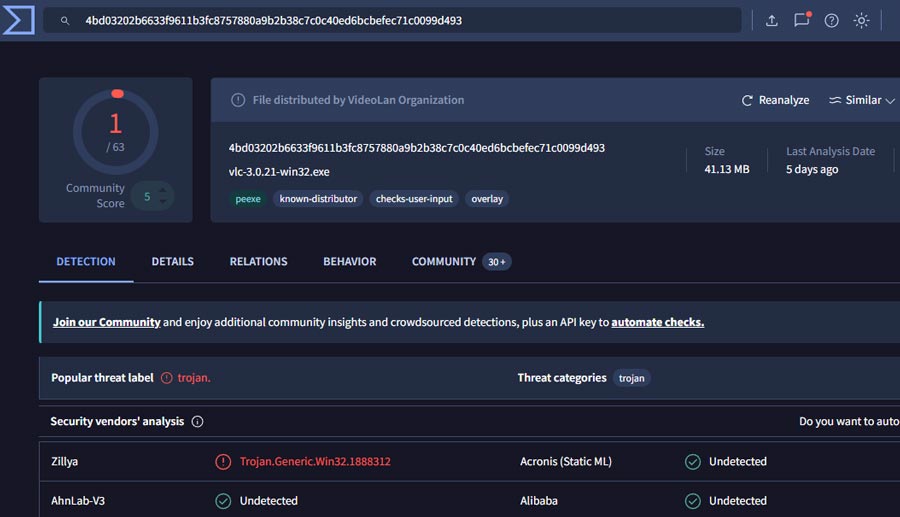Follow the Join our Community link
900x517 pixels.
pyautogui.click(x=107, y=322)
